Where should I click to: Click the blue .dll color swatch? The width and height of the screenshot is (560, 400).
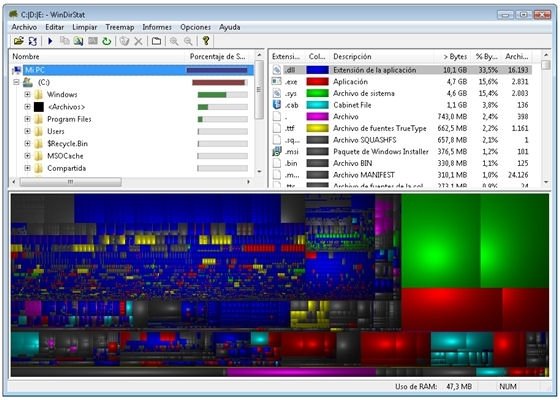pyautogui.click(x=318, y=70)
